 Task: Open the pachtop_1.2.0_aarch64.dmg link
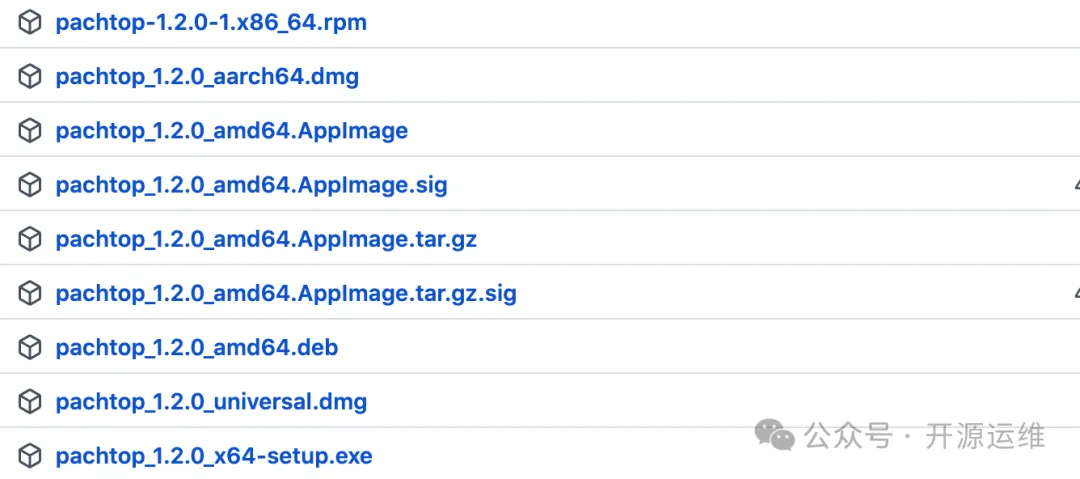207,76
